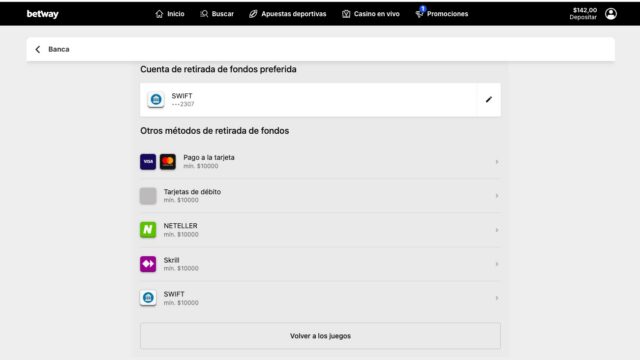Click Volver a los juegos button
640x360 pixels.
point(320,336)
